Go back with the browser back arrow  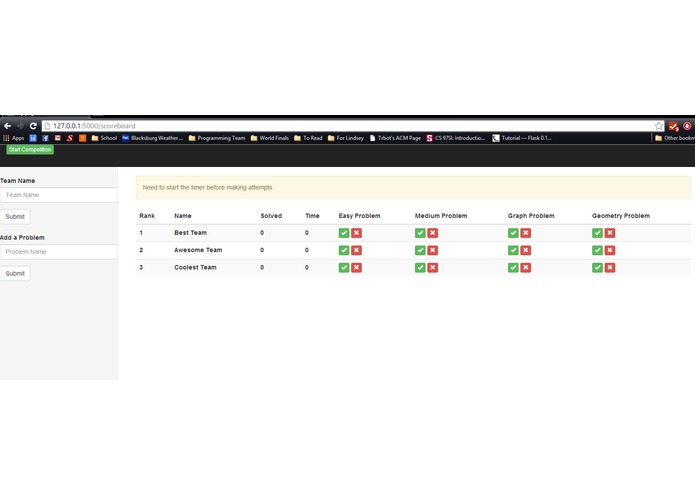point(8,126)
